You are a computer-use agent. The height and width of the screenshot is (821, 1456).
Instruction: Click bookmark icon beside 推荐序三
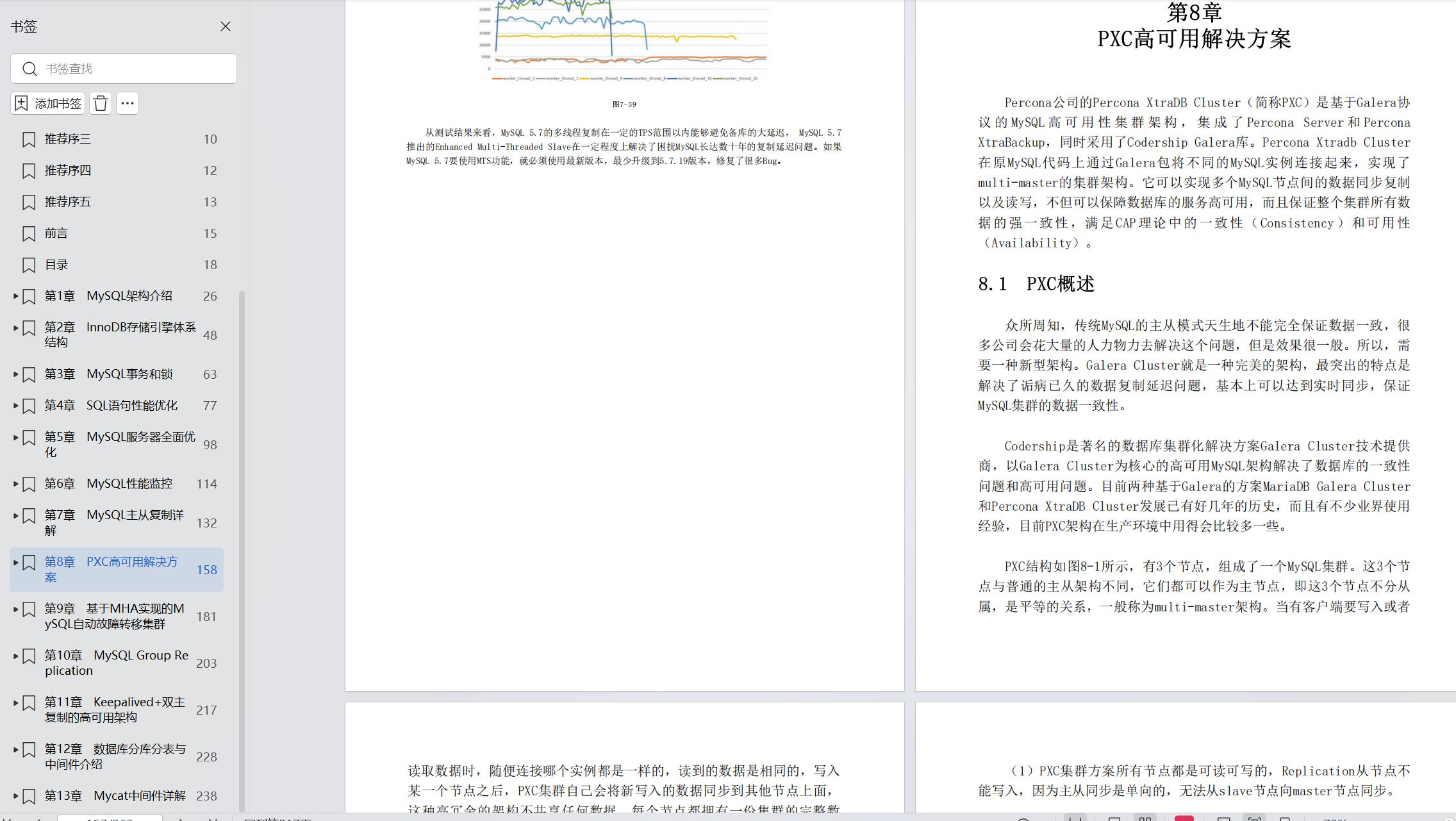[29, 139]
